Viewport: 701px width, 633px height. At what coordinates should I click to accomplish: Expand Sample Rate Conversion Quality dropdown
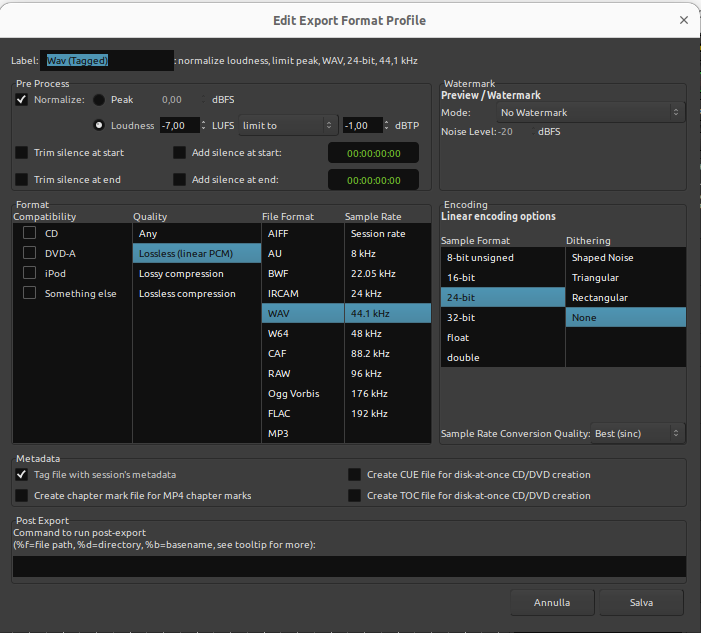pos(637,433)
